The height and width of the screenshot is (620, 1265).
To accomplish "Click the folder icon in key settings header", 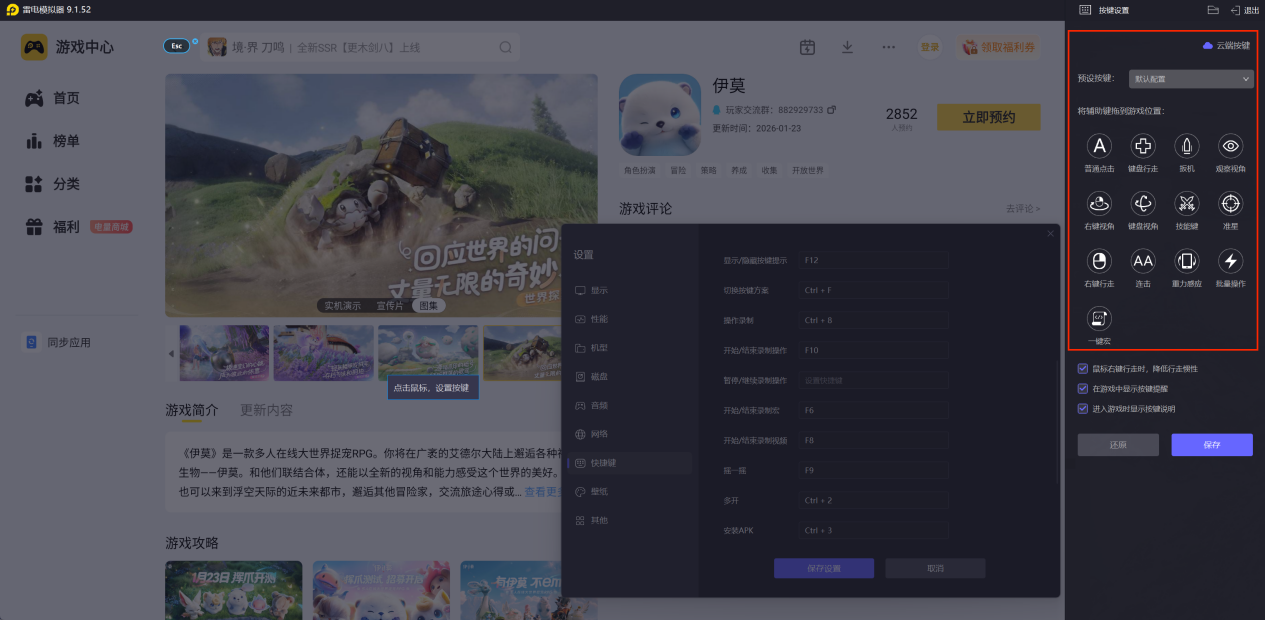I will click(1212, 10).
